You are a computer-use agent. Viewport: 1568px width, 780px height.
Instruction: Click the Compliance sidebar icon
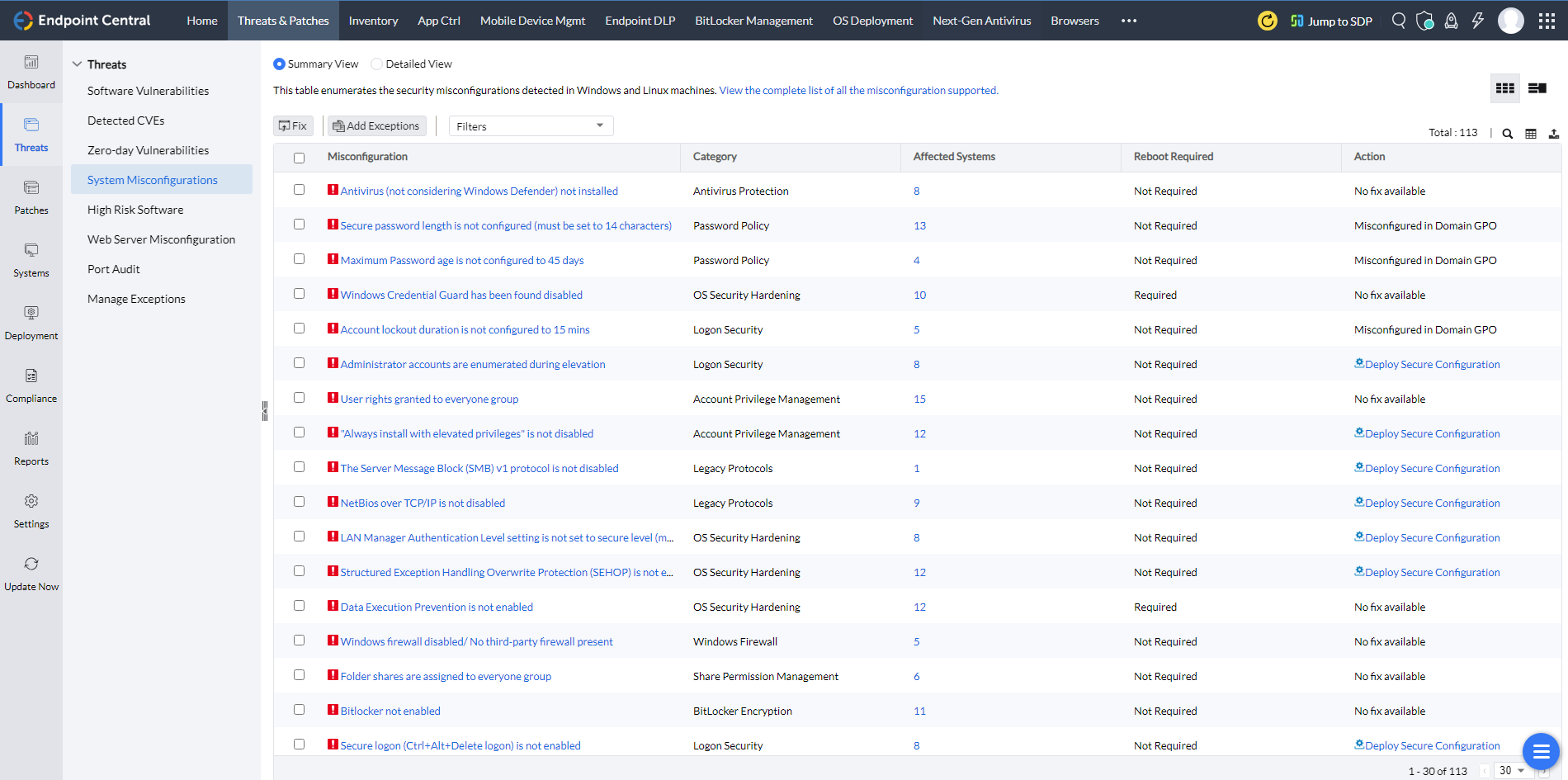[x=31, y=385]
